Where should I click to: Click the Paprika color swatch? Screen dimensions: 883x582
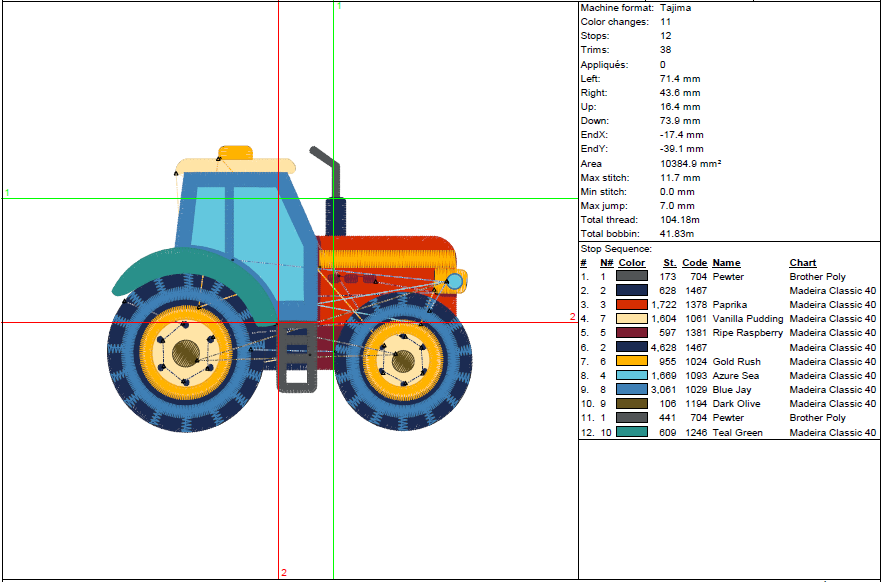pos(632,304)
